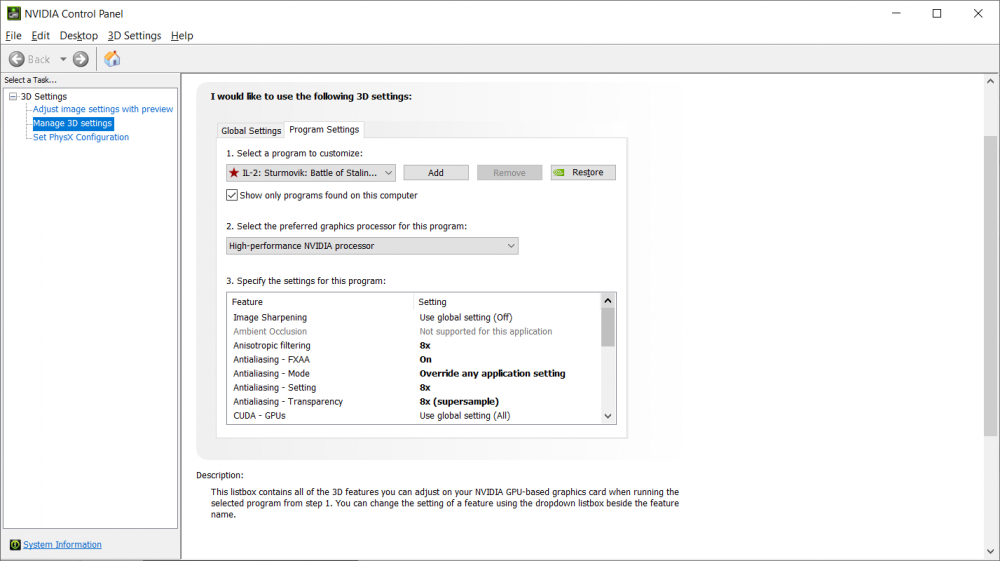Image resolution: width=1000 pixels, height=561 pixels.
Task: Open the 3D Settings menu
Action: (134, 36)
